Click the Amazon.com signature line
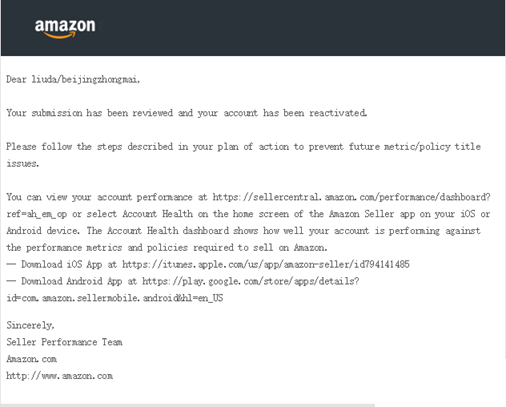Viewport: 506px width, 407px height. (x=32, y=359)
